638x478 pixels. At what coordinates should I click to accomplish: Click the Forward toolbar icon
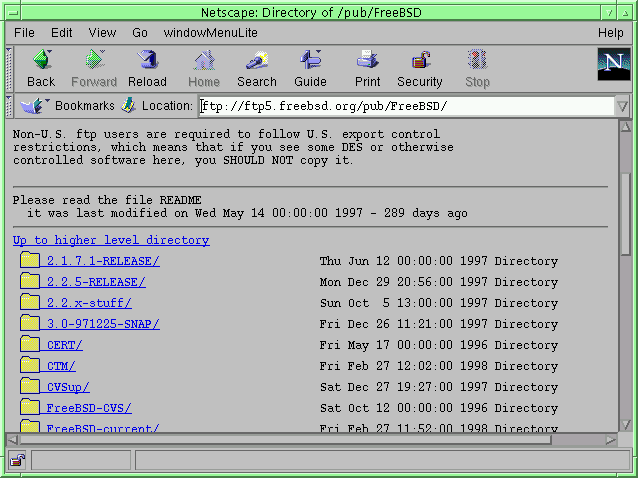tap(94, 60)
